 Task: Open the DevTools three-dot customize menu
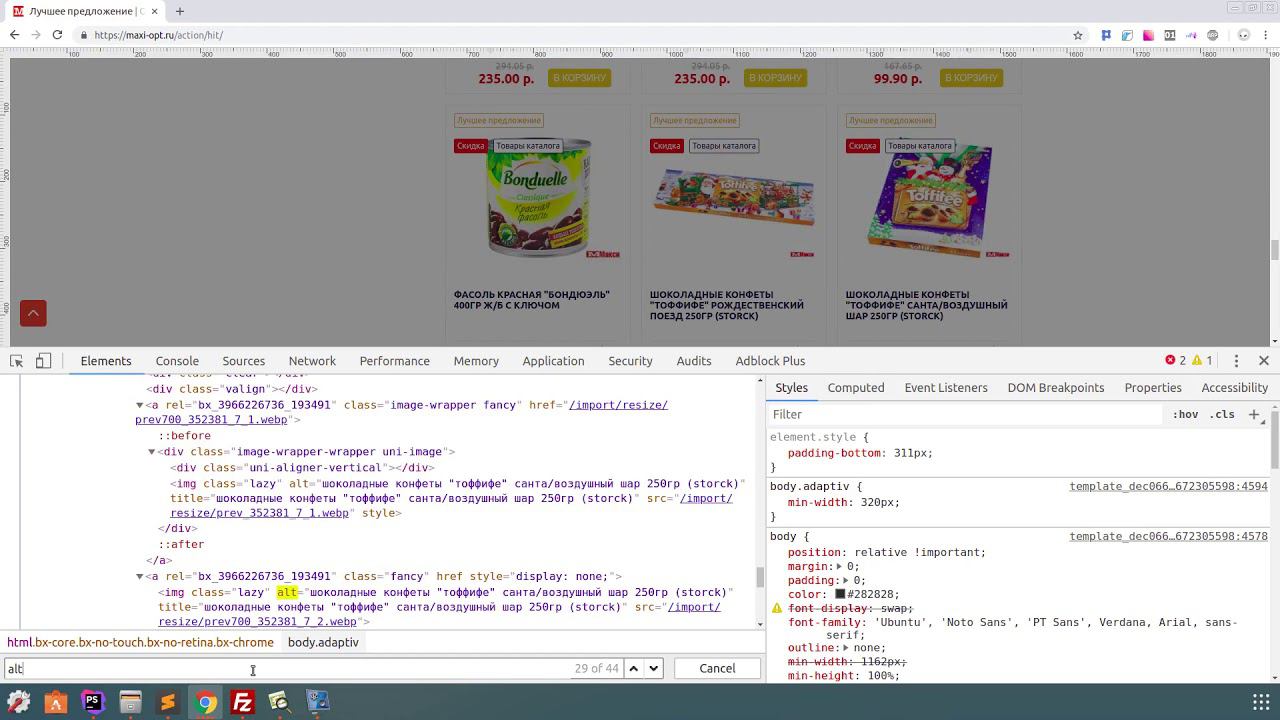1236,361
